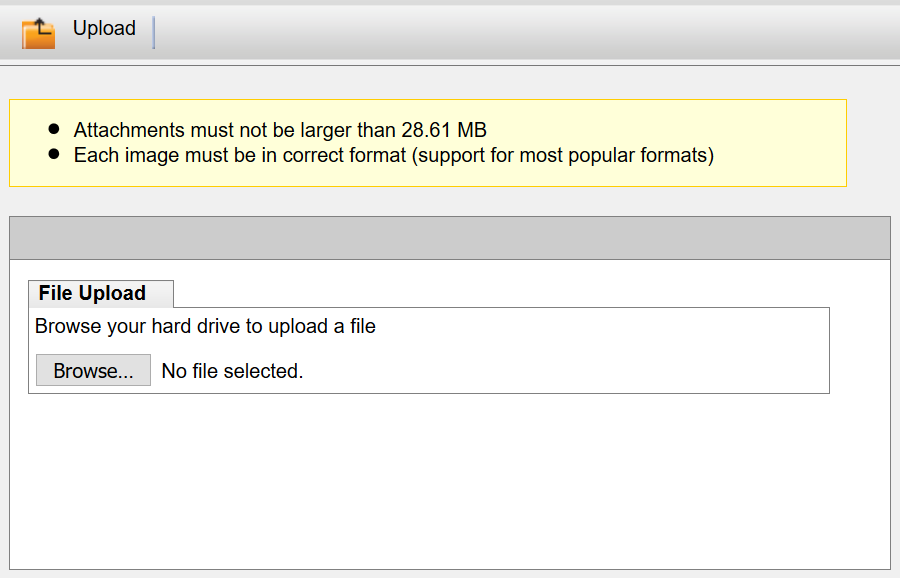Click the gray header bar above the upload panel

(449, 238)
